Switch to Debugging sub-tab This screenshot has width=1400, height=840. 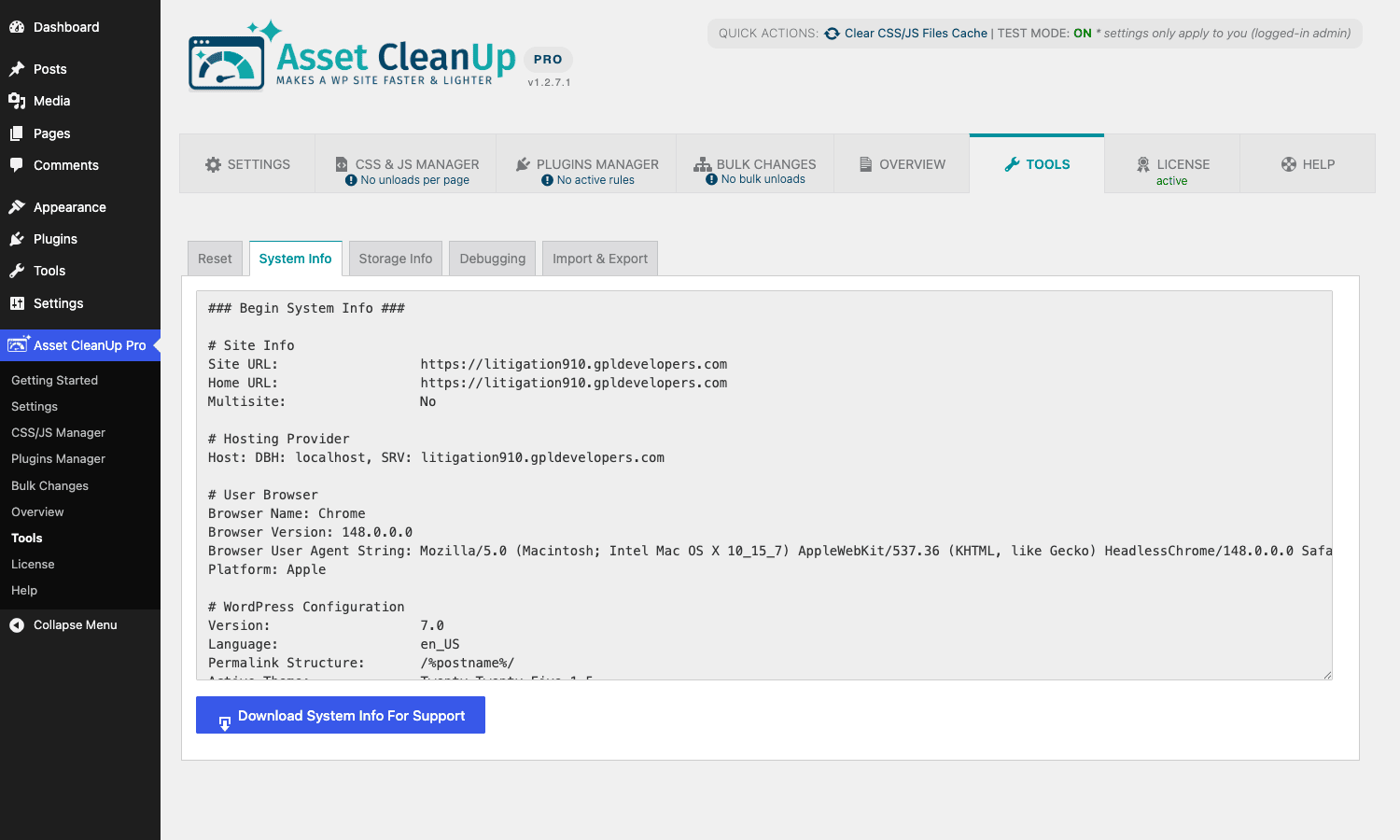pyautogui.click(x=493, y=259)
